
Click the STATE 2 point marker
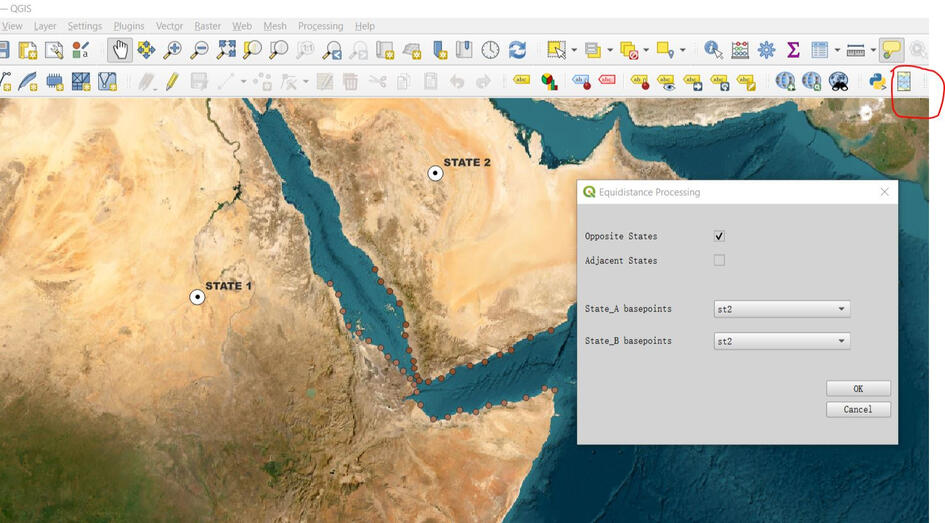[436, 173]
